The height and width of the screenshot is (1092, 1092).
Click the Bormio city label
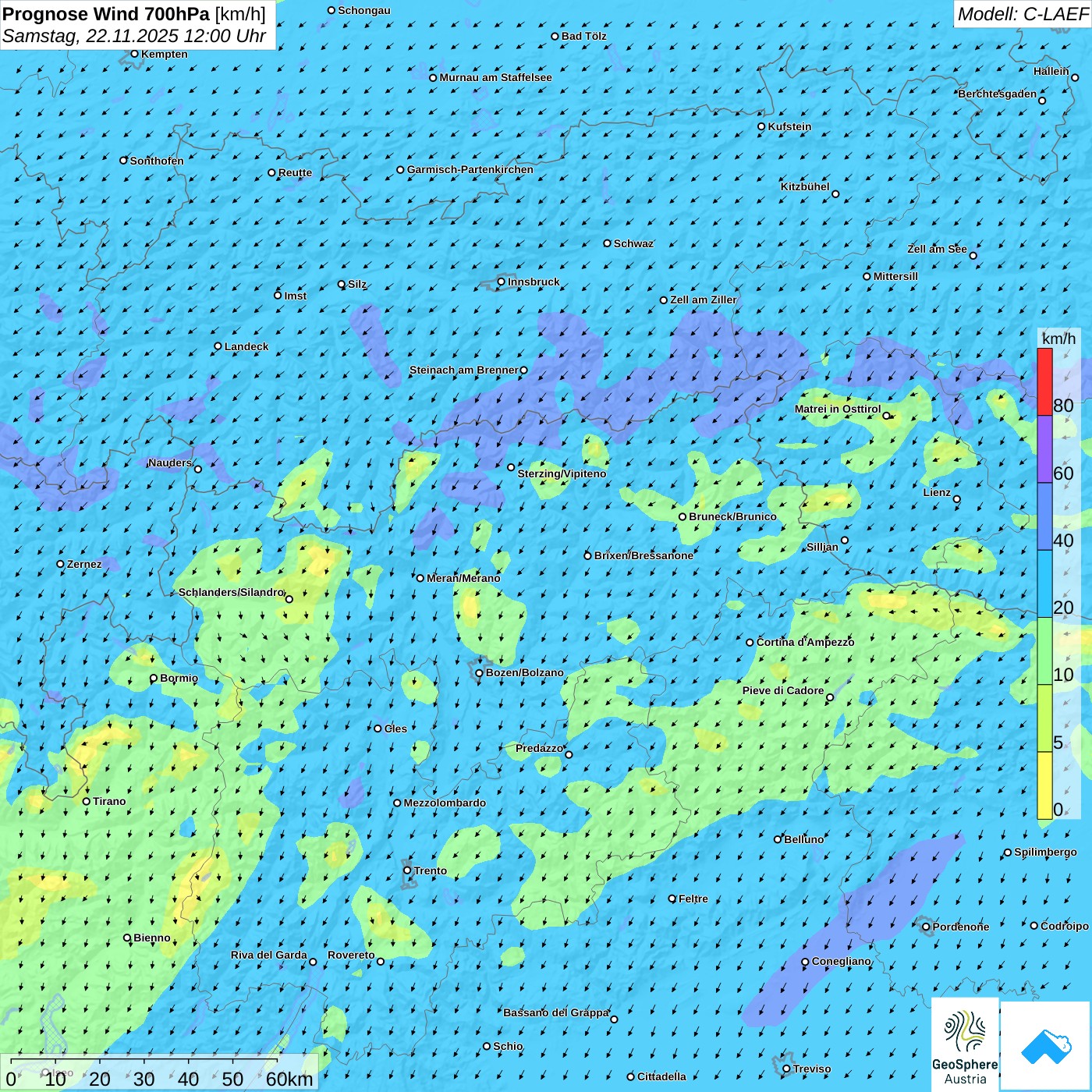click(x=179, y=678)
